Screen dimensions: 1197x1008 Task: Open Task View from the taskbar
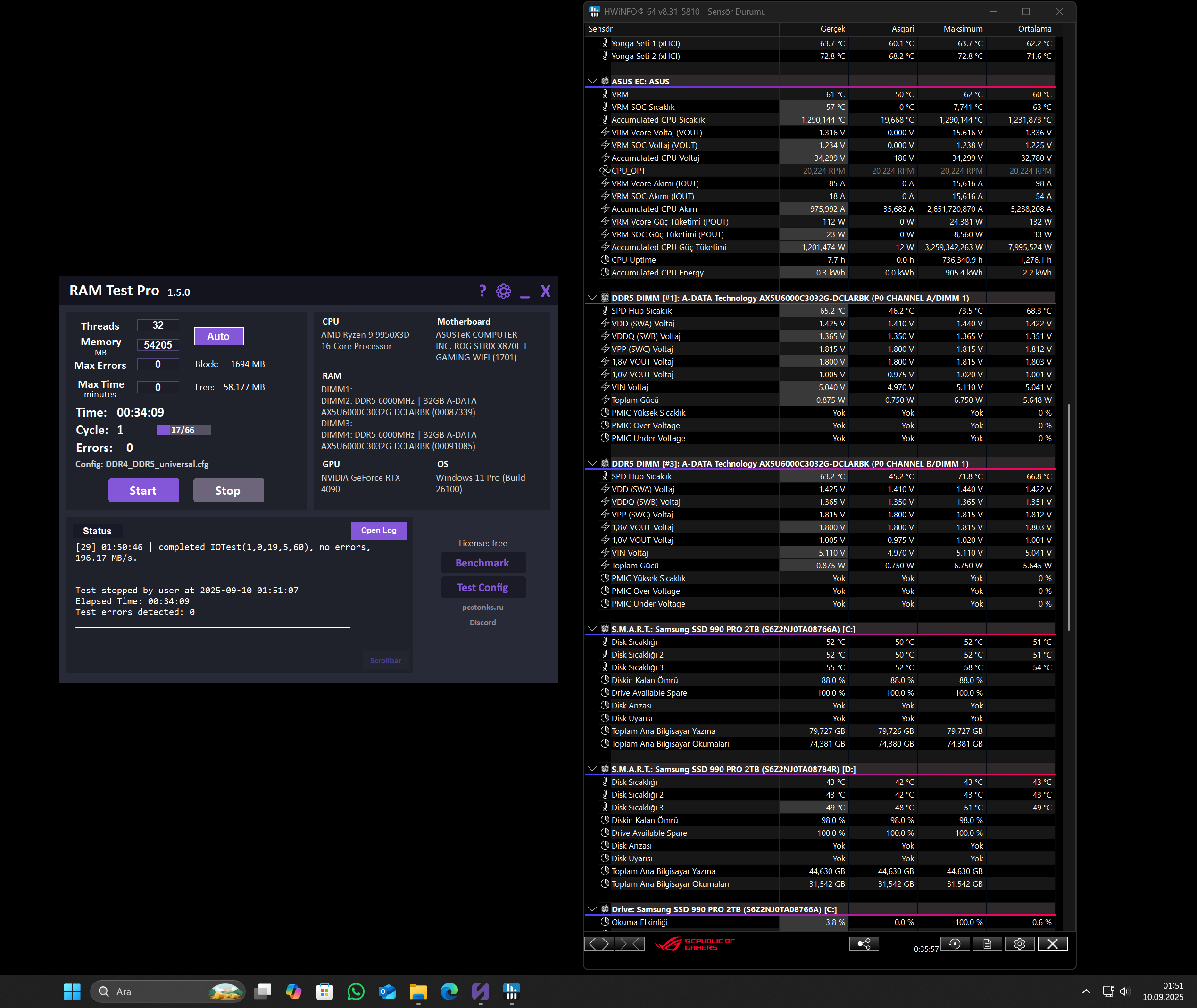click(x=263, y=992)
